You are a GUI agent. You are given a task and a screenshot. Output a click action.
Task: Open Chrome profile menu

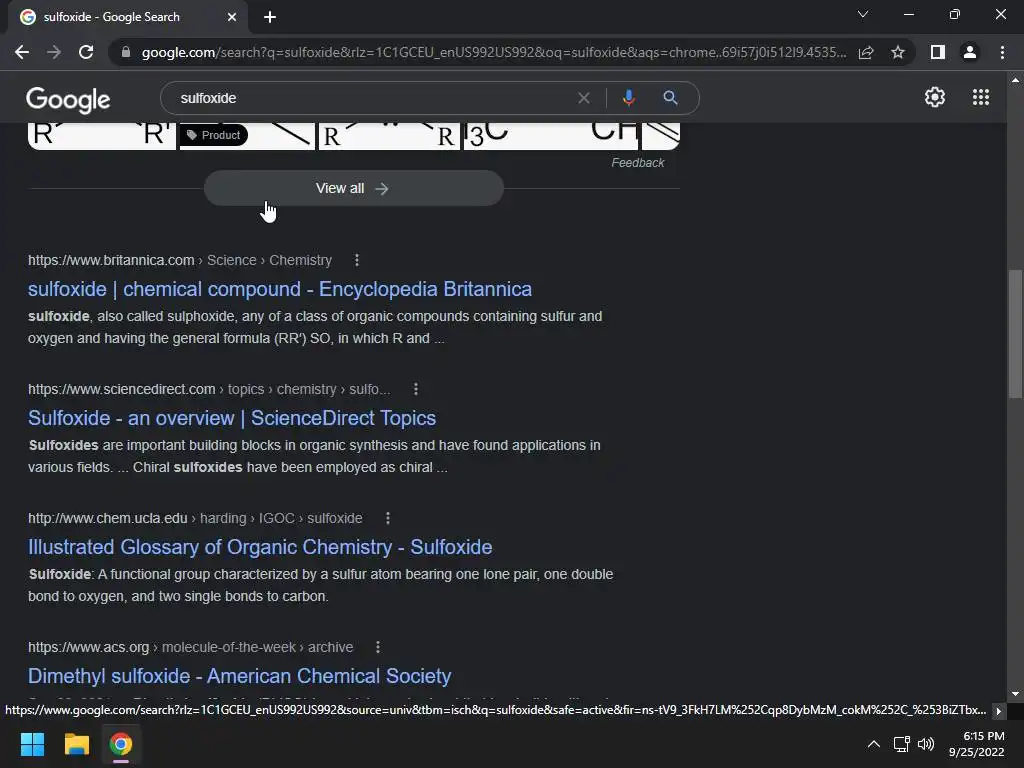(x=970, y=52)
